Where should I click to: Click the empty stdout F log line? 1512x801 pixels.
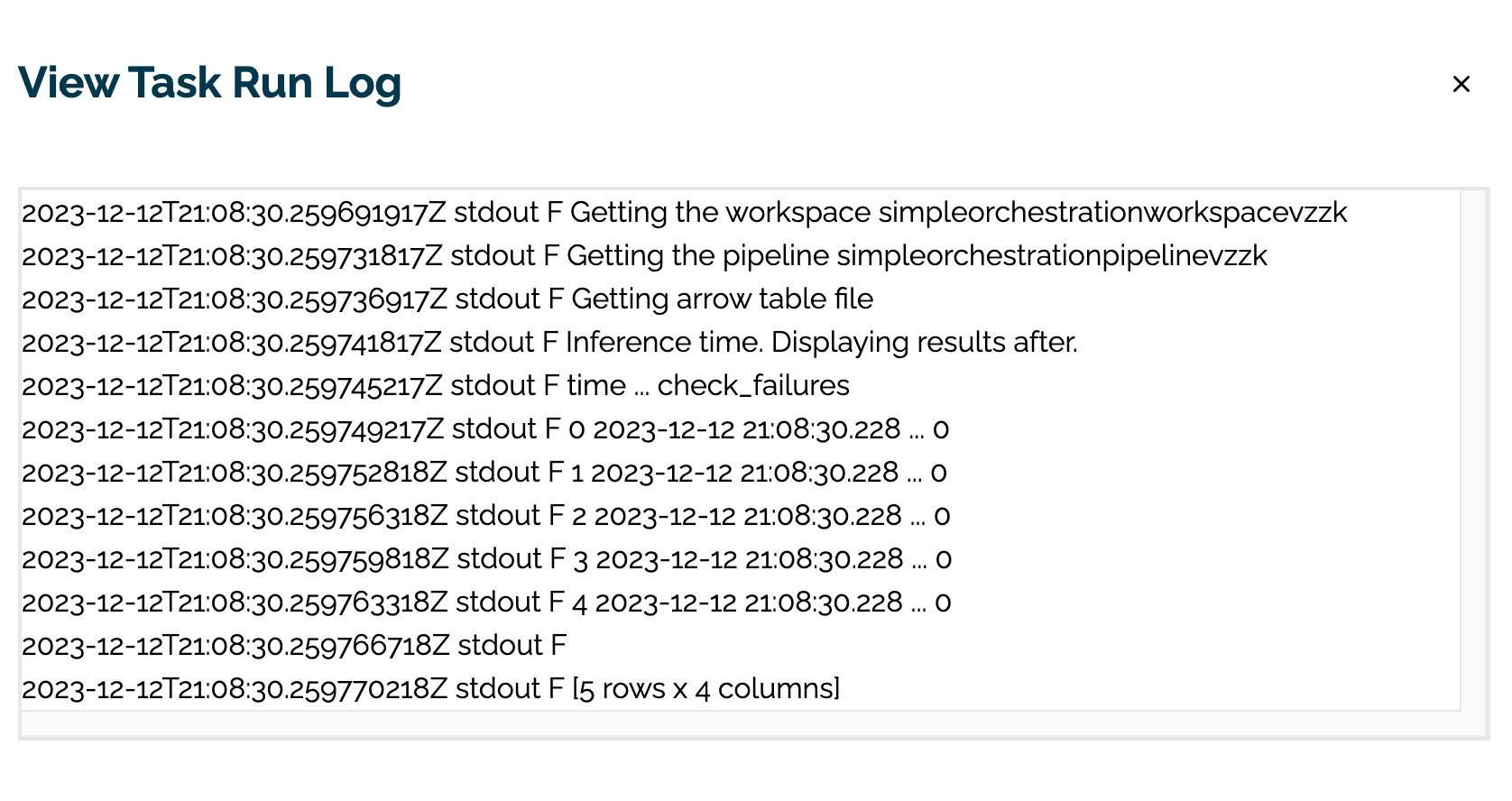click(293, 645)
